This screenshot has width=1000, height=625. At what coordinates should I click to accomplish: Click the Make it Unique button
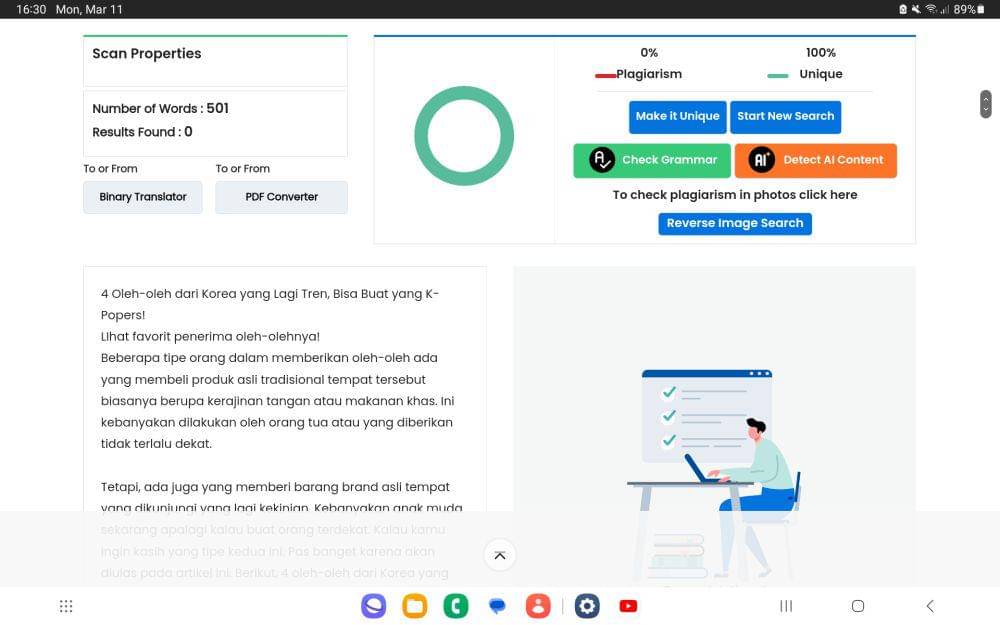click(677, 117)
